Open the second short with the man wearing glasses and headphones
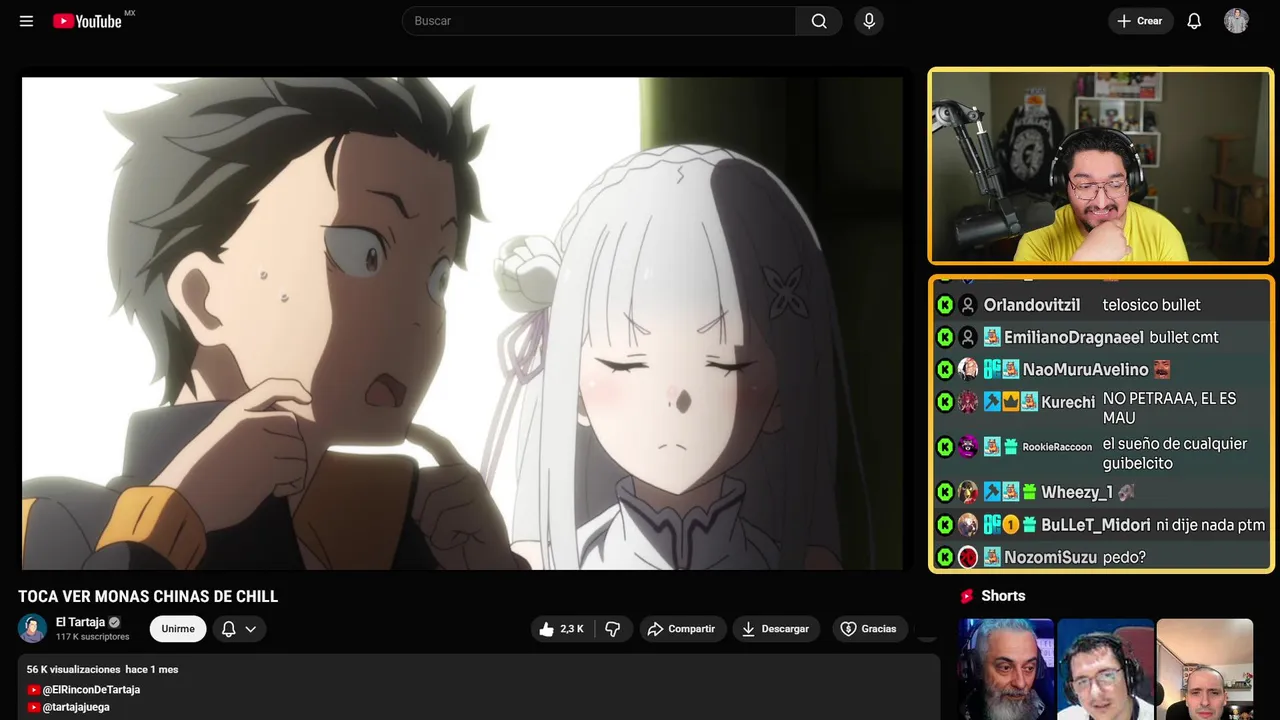1280x720 pixels. pyautogui.click(x=1105, y=669)
